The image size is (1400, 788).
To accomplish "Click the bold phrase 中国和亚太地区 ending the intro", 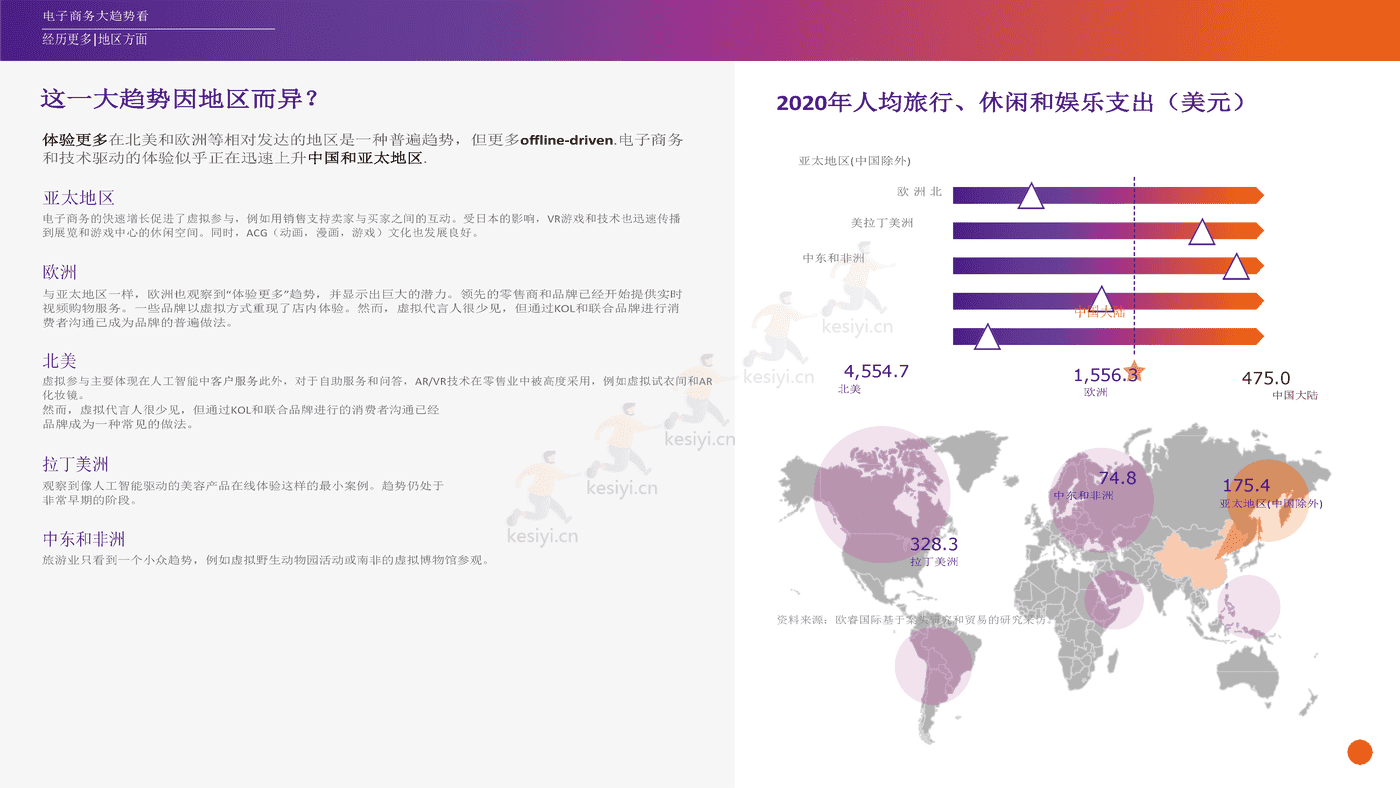I will [x=365, y=158].
